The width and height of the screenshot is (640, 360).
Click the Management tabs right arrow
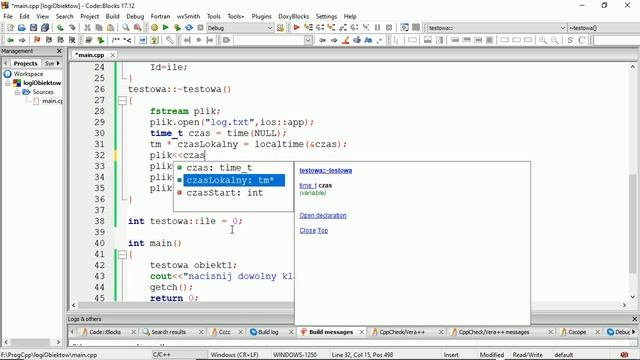coord(58,63)
